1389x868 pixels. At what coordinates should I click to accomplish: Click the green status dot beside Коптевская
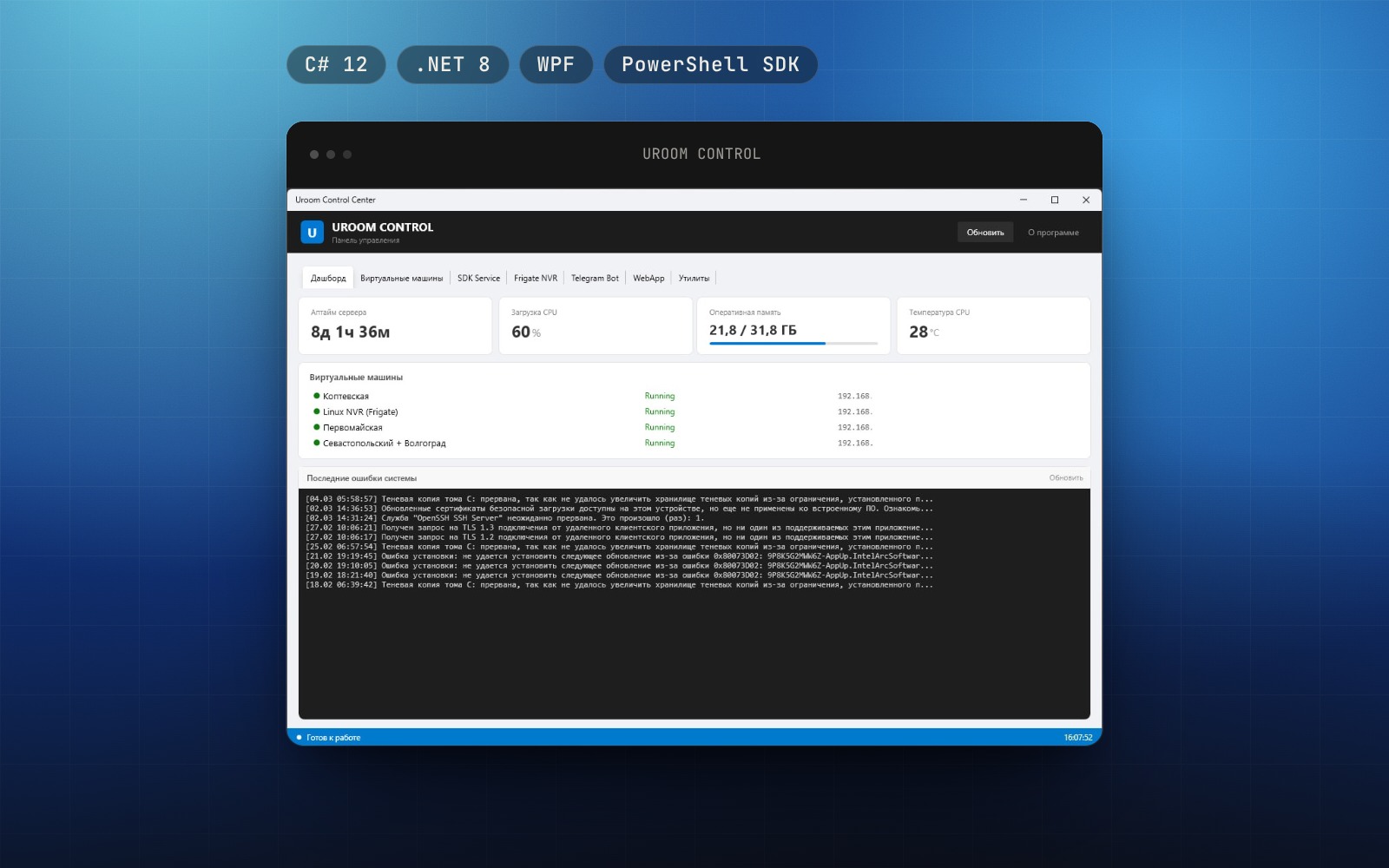[x=316, y=396]
